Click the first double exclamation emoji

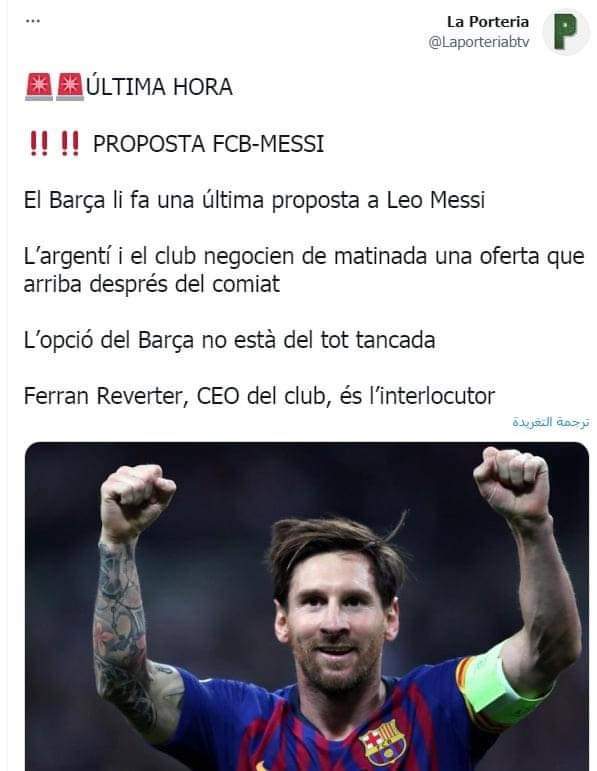click(x=39, y=144)
